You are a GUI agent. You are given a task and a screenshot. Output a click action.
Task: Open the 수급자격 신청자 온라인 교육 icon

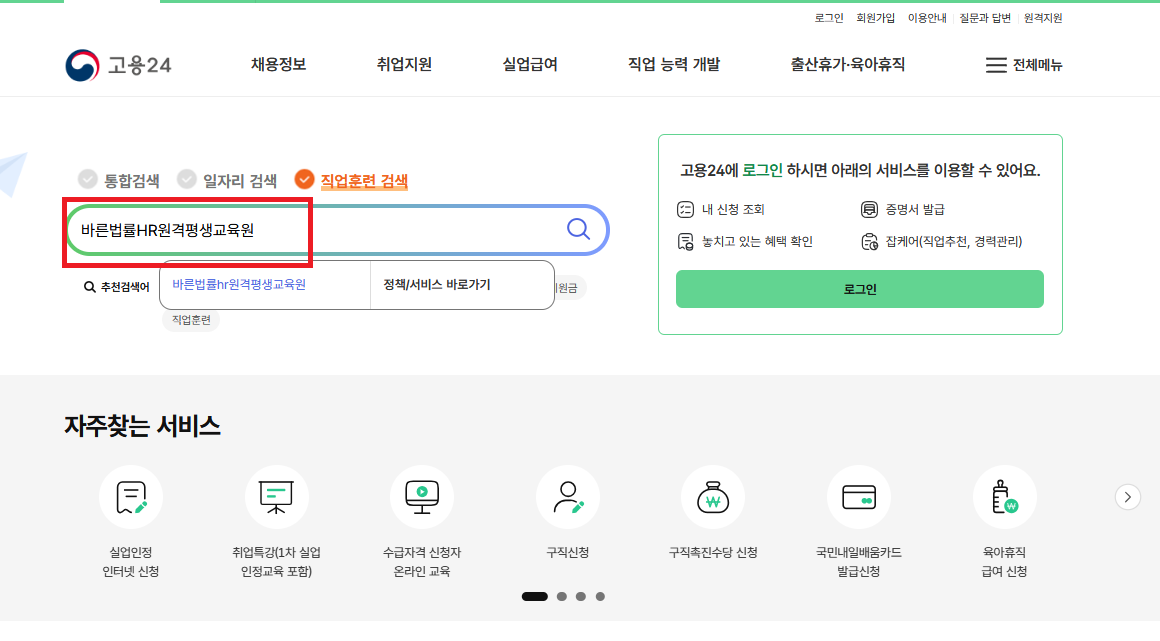point(422,497)
